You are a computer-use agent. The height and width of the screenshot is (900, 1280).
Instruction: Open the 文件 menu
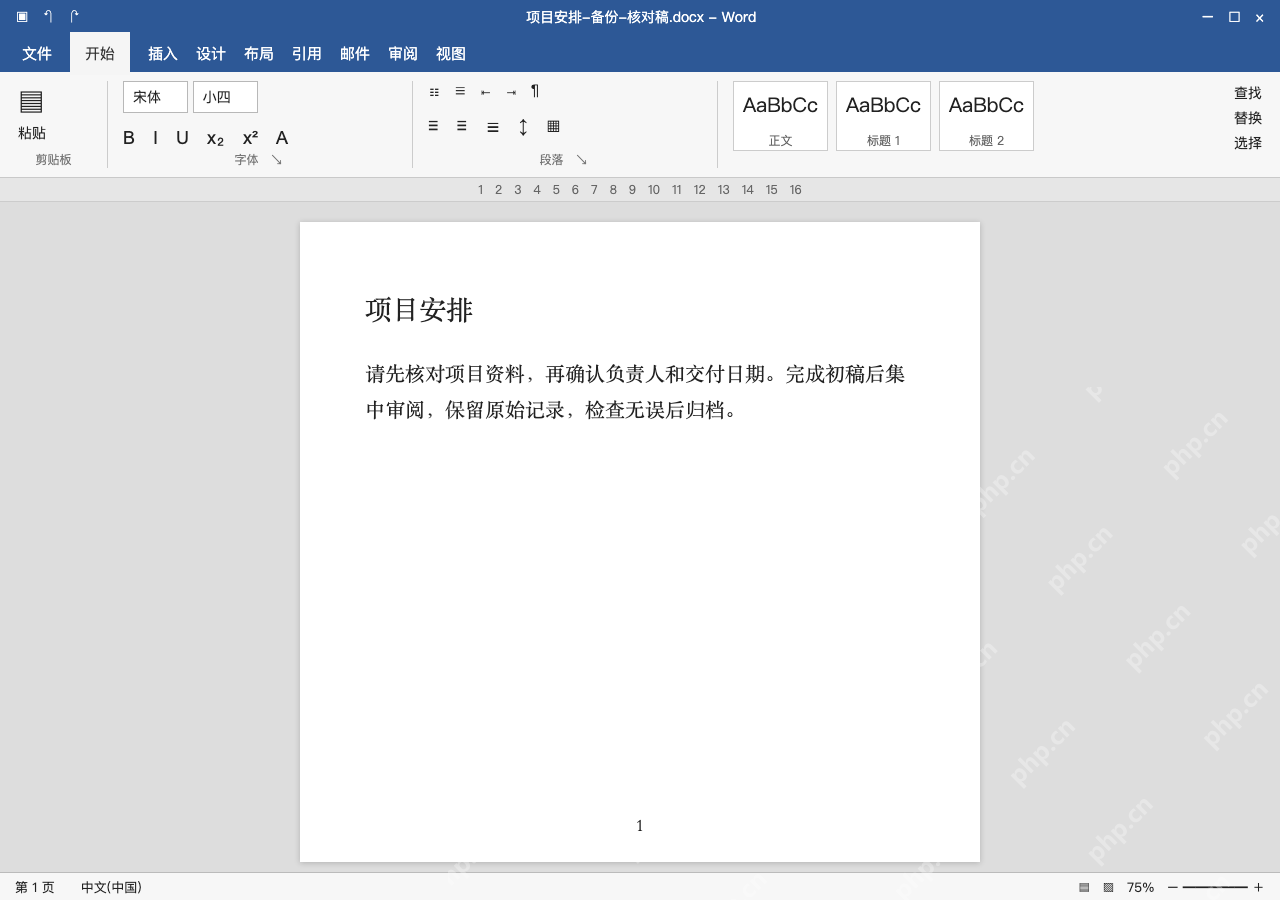click(37, 54)
